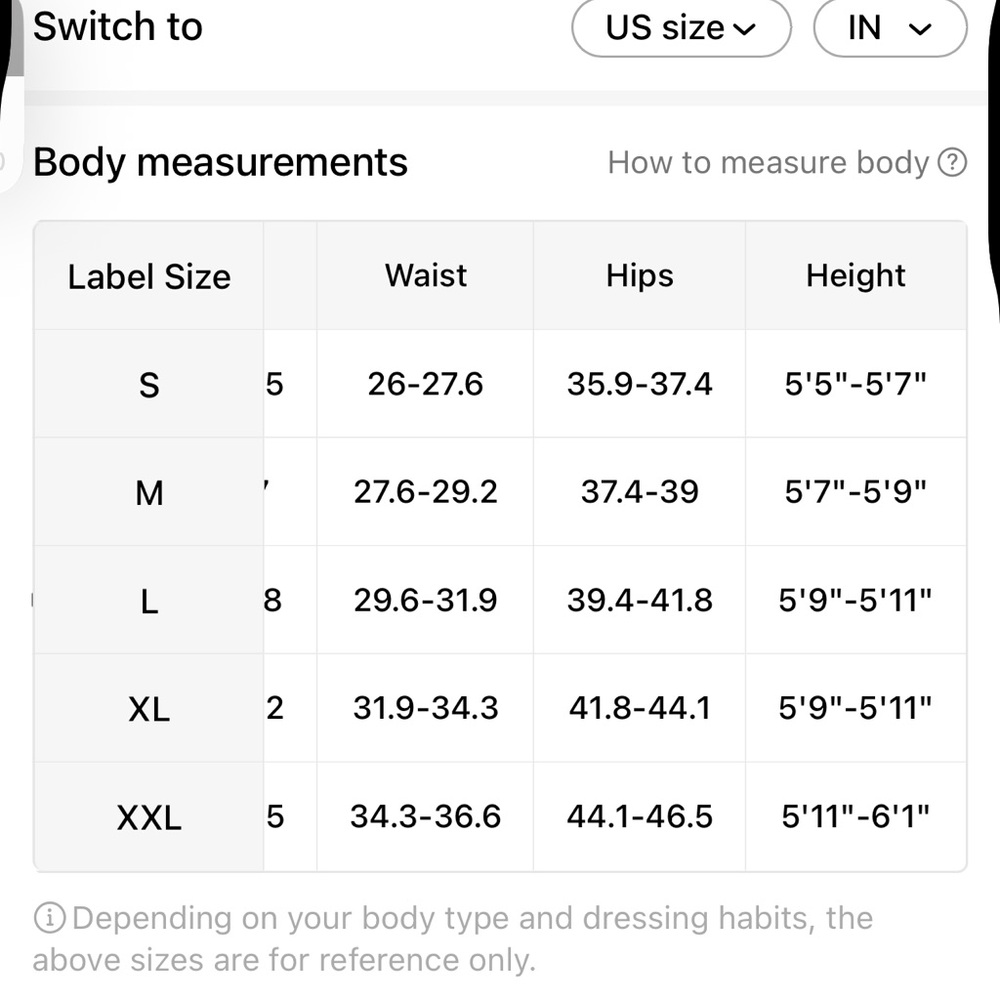
Task: Click the Waist column header
Action: coord(425,276)
